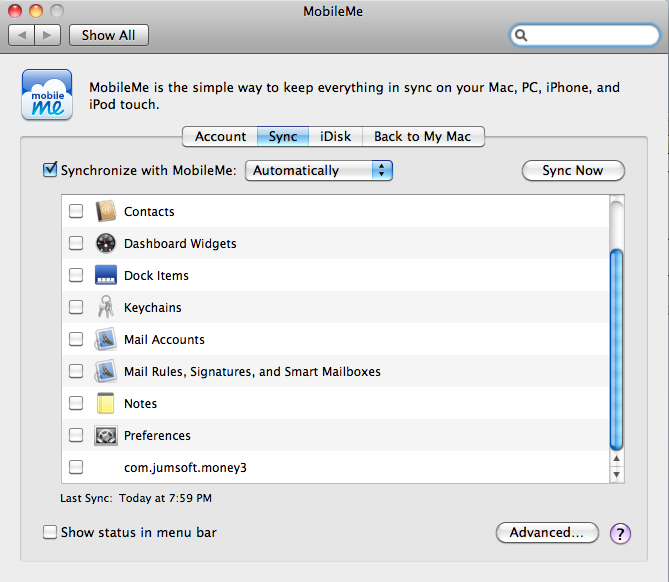Tick the Mail Accounts checkbox
The height and width of the screenshot is (582, 669).
pyautogui.click(x=76, y=339)
